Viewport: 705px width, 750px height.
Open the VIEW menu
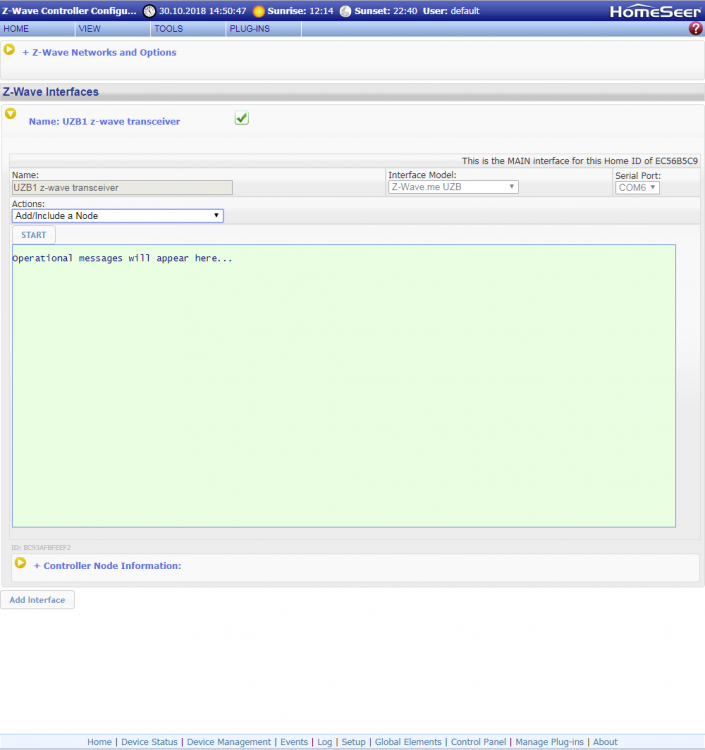(89, 29)
